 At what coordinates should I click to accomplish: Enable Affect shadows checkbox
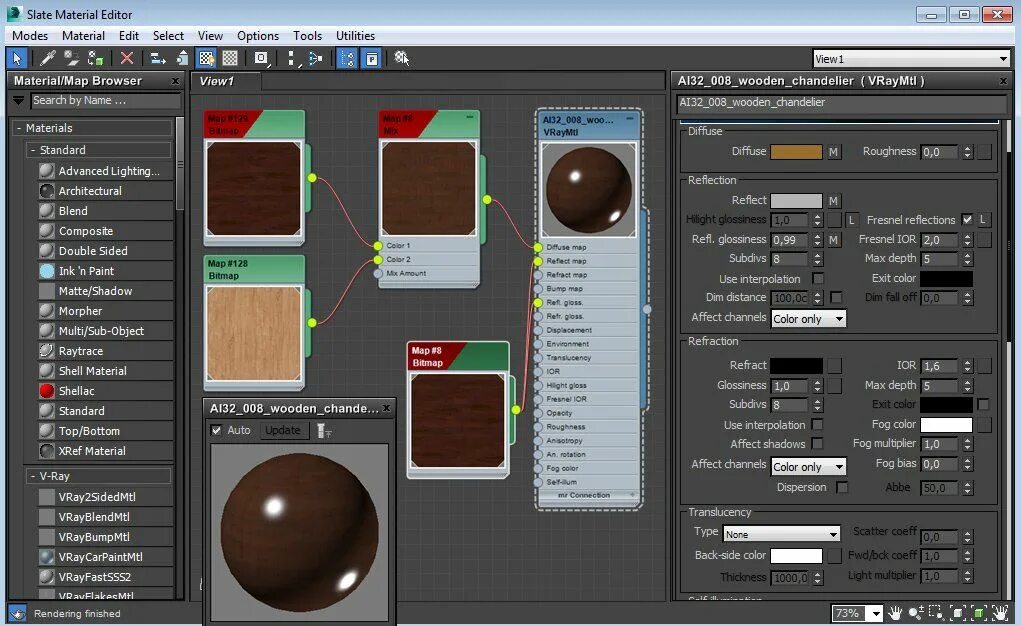pyautogui.click(x=817, y=444)
